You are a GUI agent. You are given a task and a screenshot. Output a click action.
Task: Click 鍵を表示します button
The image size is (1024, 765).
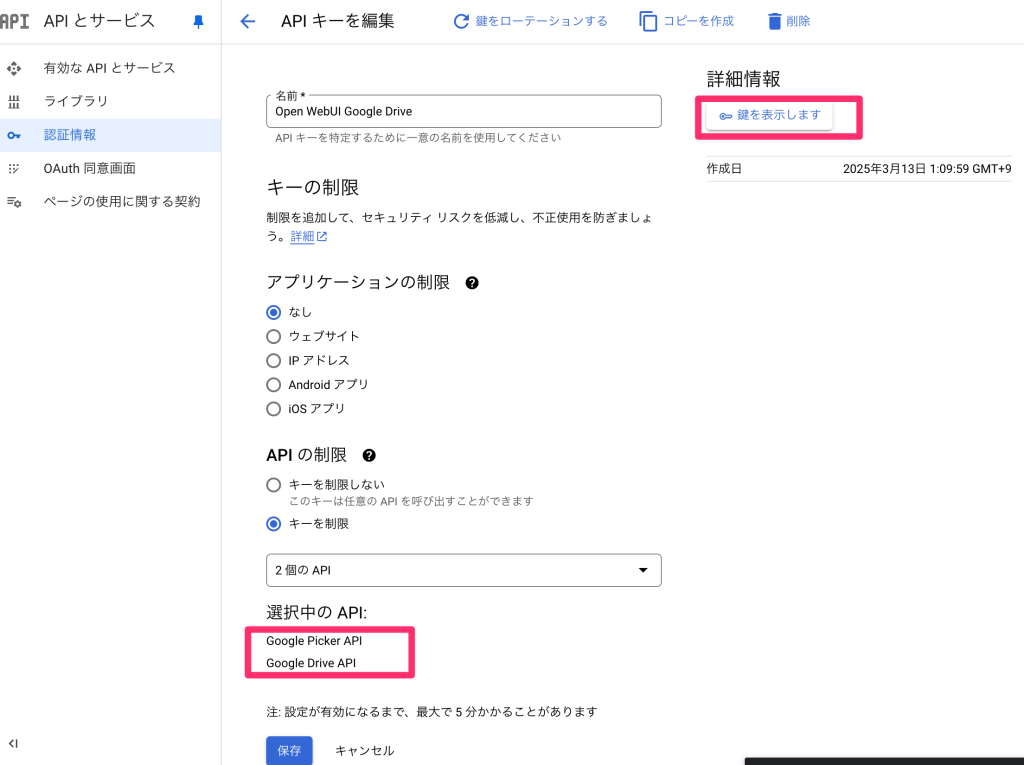(x=769, y=116)
